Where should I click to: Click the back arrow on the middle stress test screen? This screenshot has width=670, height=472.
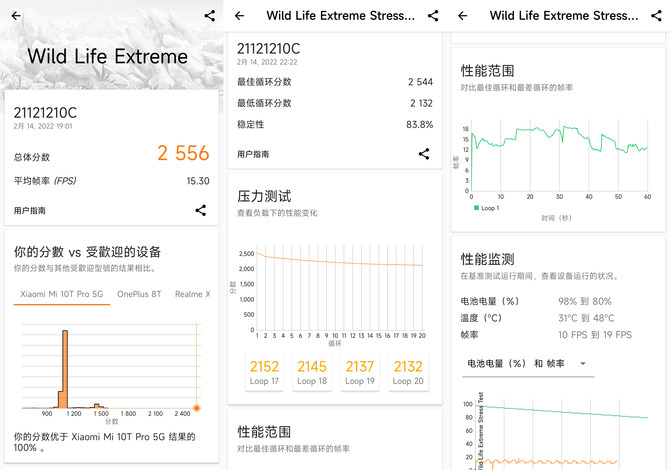pyautogui.click(x=239, y=16)
